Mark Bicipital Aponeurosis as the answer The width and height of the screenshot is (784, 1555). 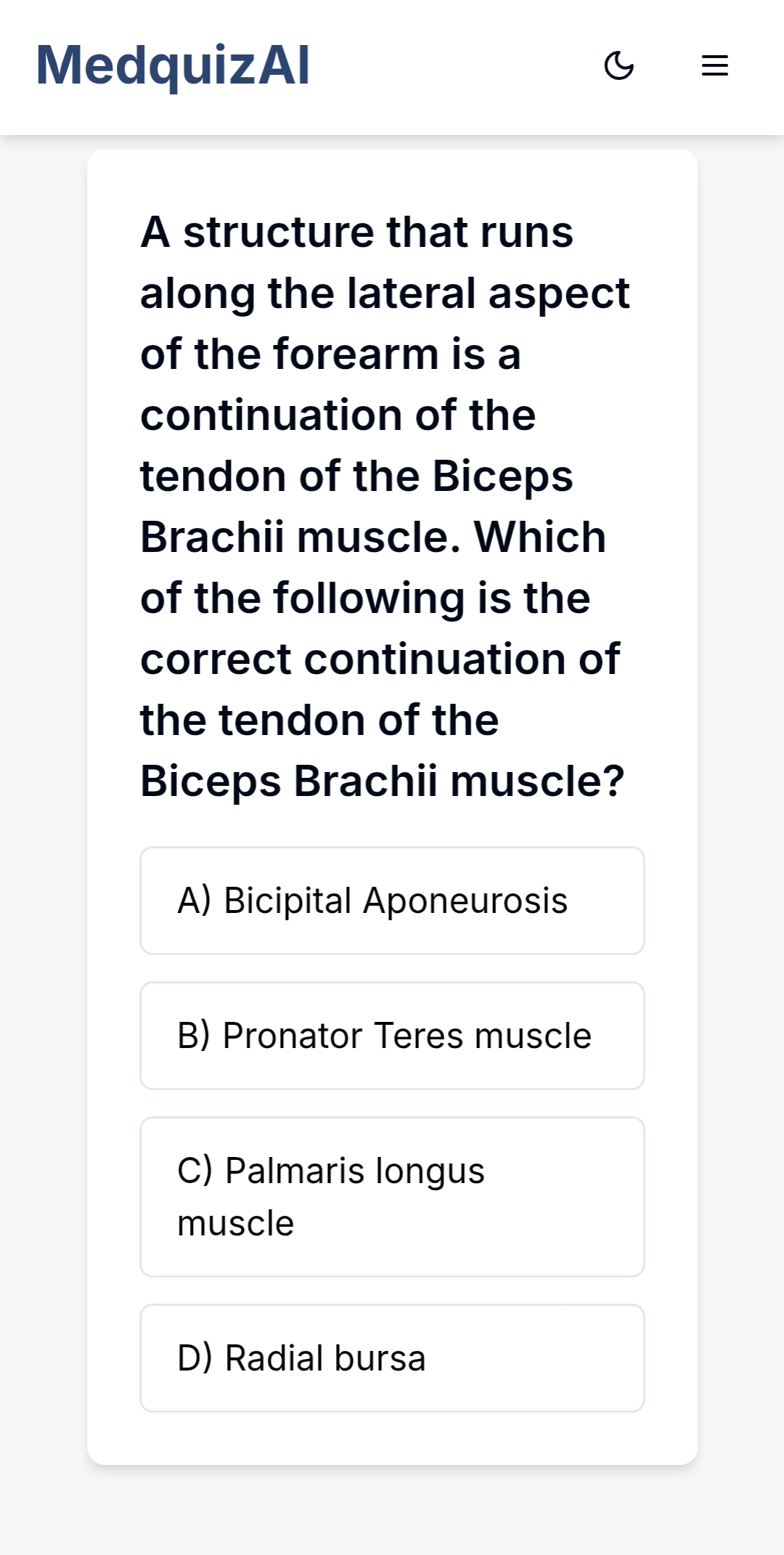click(x=392, y=901)
